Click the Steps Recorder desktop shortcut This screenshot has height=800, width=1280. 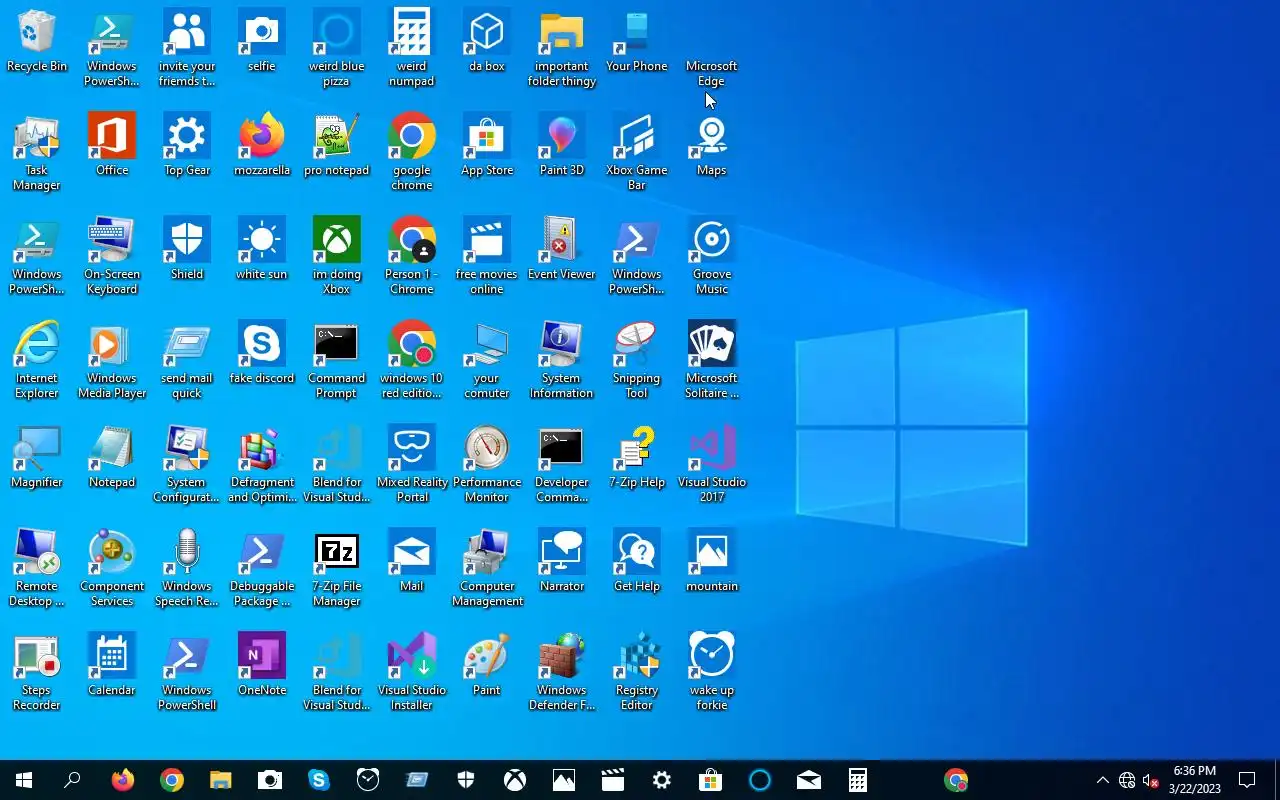(x=37, y=671)
